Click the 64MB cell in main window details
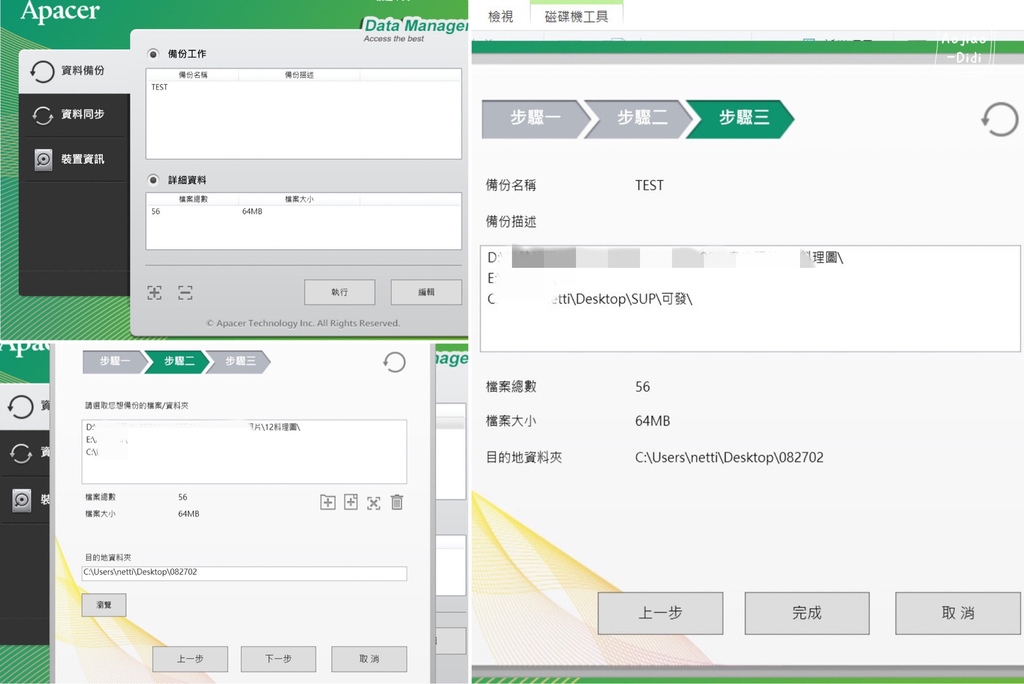The width and height of the screenshot is (1024, 684). coord(252,212)
